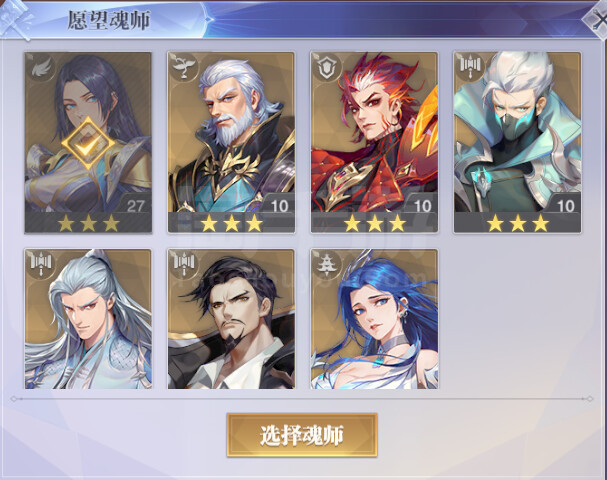Select the masked silver-haired soul master card
This screenshot has height=480, width=607.
point(517,142)
